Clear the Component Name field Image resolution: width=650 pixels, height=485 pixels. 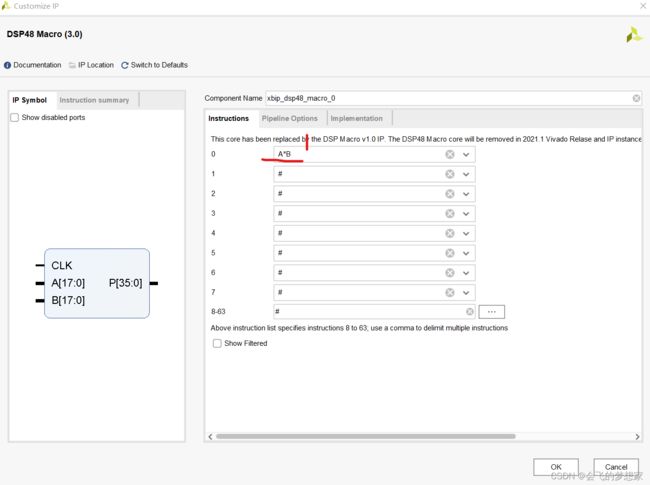point(636,98)
